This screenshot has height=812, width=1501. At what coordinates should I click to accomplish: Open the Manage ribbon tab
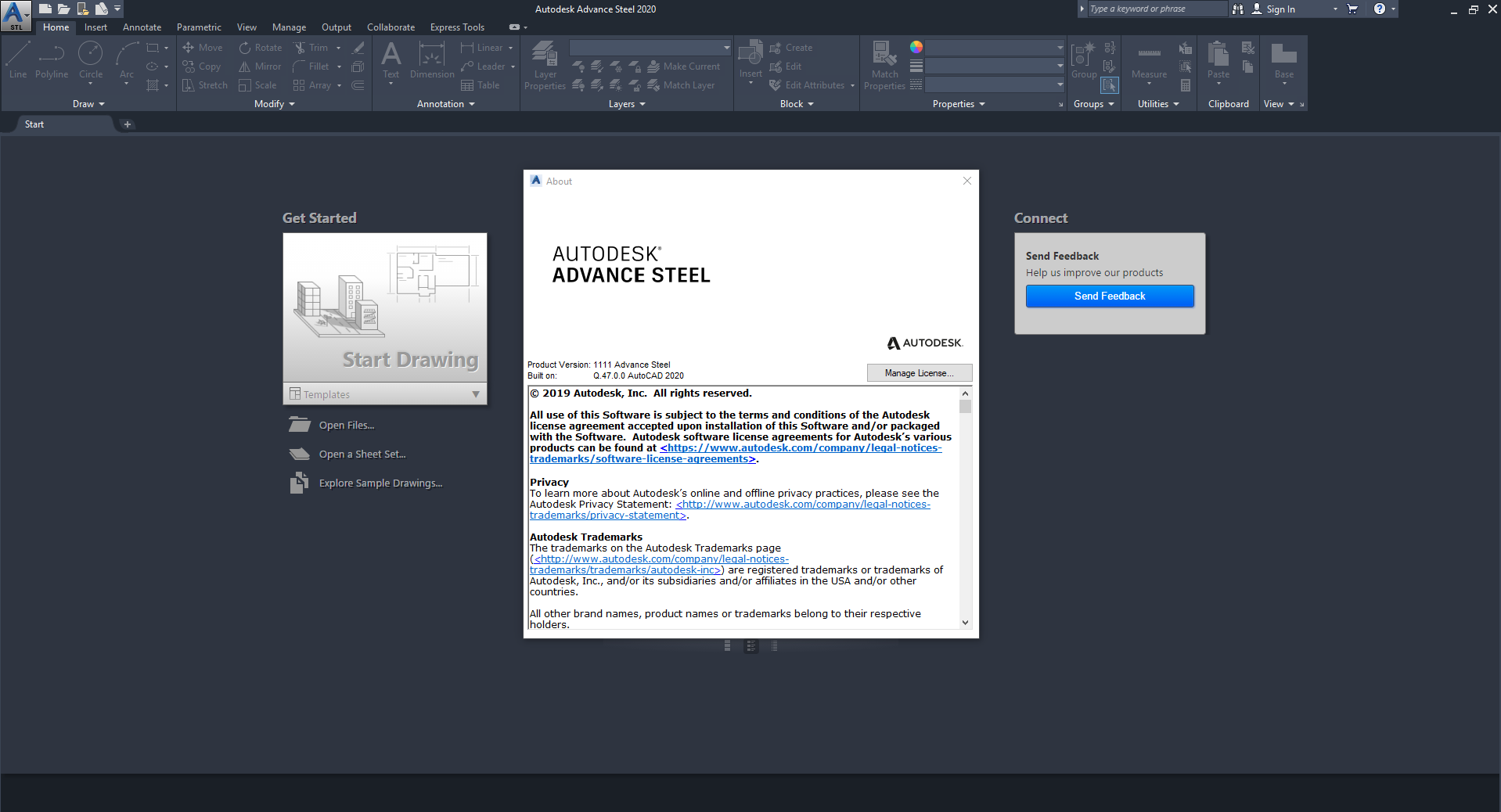(289, 27)
